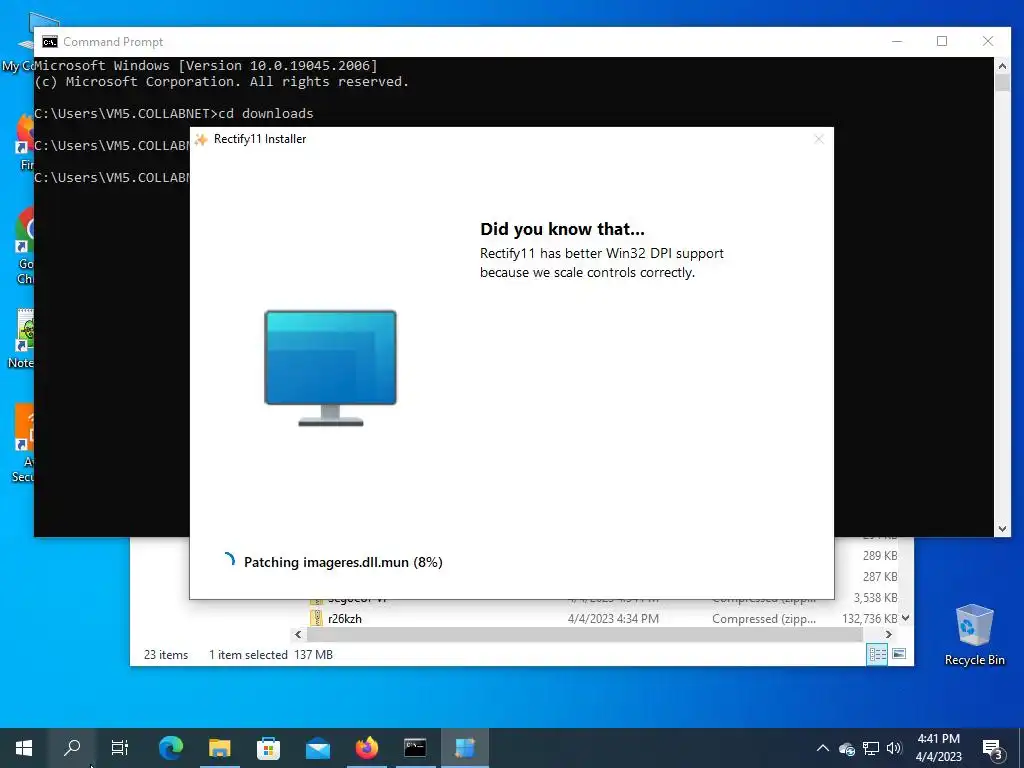Screen dimensions: 1024x768
Task: Click the 'cd downloads' command line text
Action: pyautogui.click(x=266, y=114)
